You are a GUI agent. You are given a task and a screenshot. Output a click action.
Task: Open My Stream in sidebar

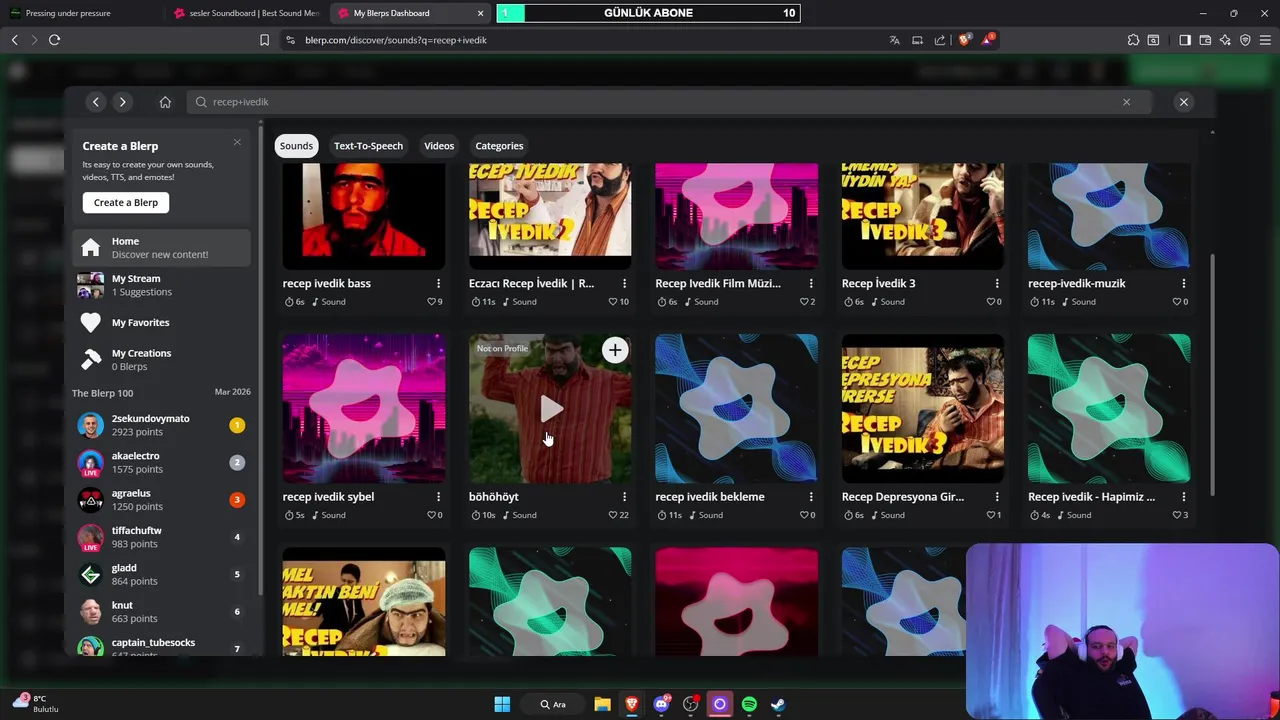click(x=161, y=285)
